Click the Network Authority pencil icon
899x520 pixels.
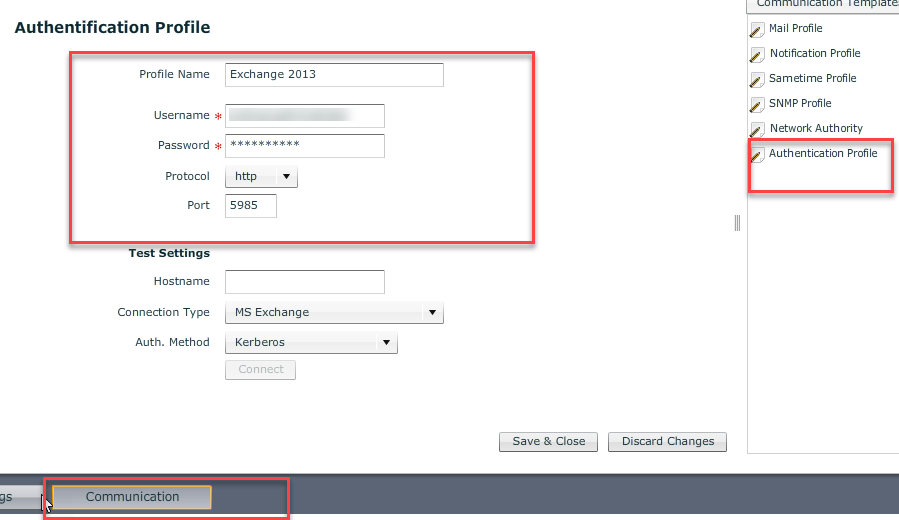[x=757, y=130]
